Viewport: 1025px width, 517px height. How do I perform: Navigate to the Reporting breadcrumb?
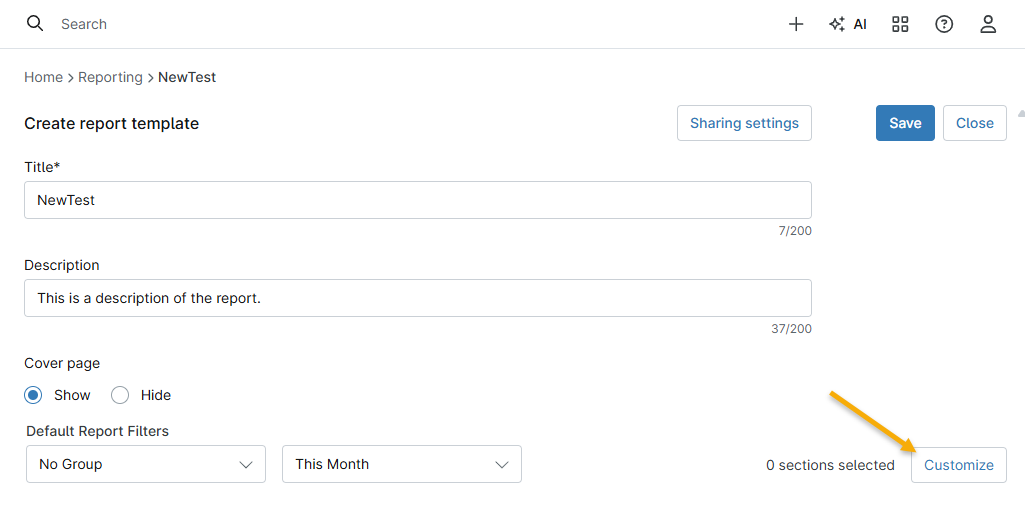[110, 77]
